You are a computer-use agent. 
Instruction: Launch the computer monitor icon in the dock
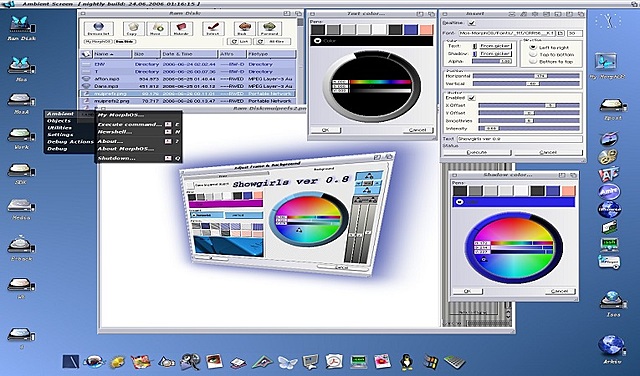click(310, 362)
